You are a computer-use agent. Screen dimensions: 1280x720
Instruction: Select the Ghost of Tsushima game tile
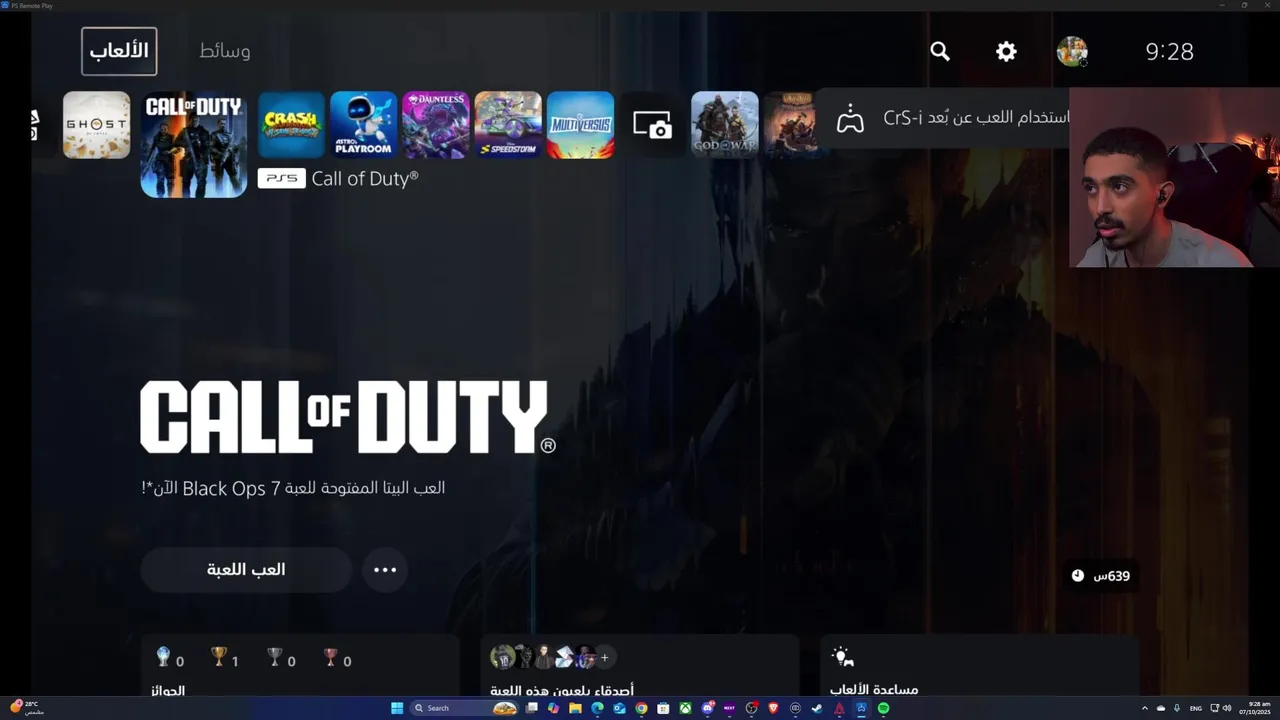pyautogui.click(x=97, y=125)
